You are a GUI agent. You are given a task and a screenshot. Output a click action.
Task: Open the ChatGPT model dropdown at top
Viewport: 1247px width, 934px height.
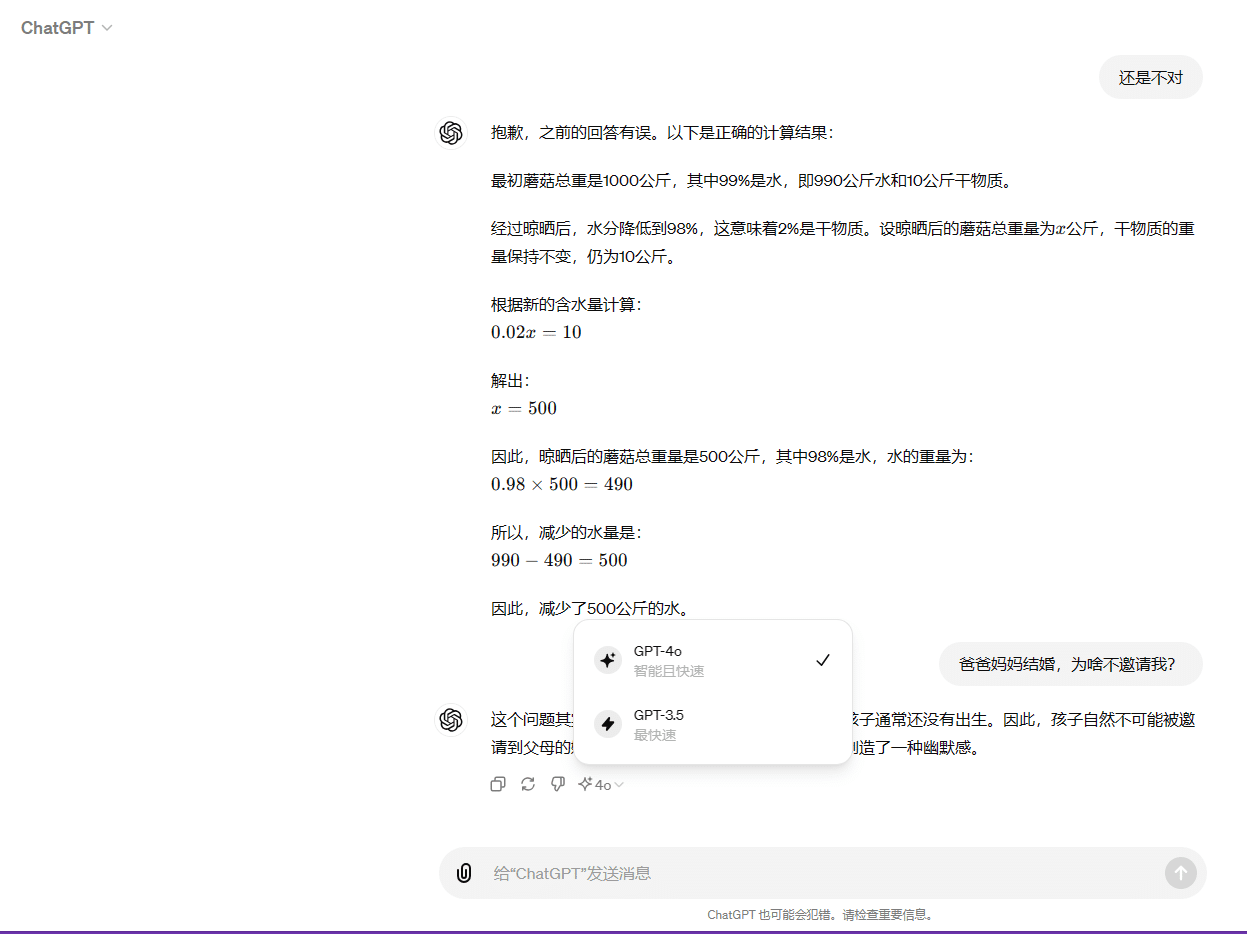pyautogui.click(x=67, y=28)
